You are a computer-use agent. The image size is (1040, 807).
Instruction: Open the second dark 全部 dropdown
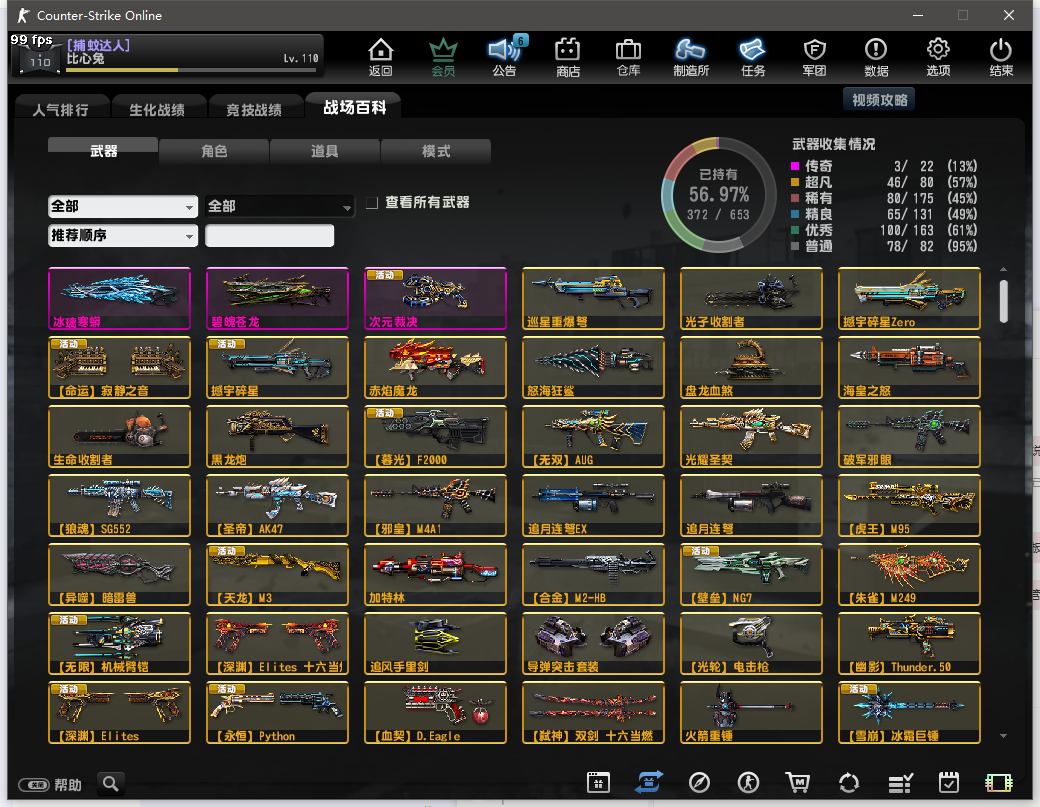click(x=279, y=206)
